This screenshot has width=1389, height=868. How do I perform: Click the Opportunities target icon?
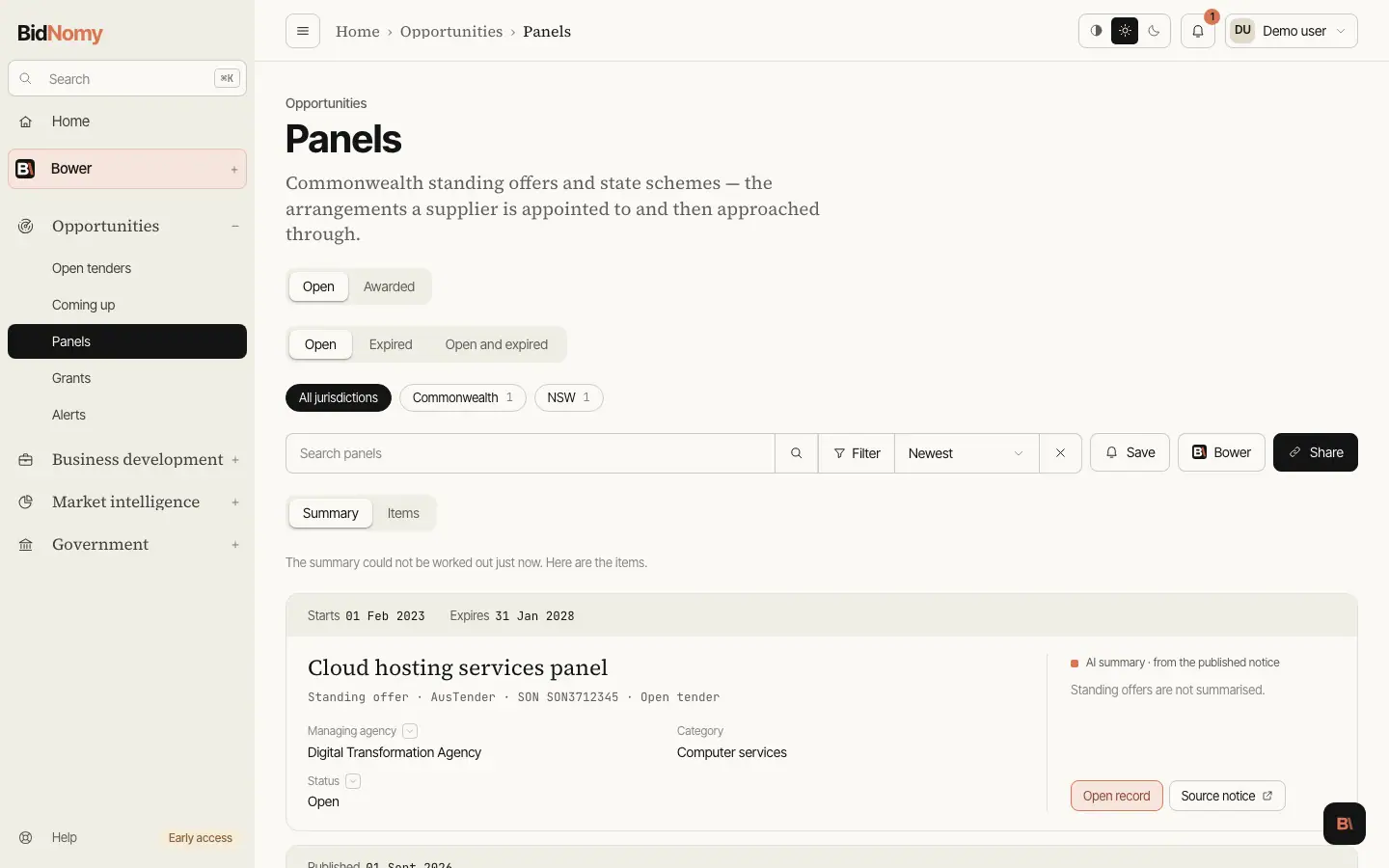point(26,227)
